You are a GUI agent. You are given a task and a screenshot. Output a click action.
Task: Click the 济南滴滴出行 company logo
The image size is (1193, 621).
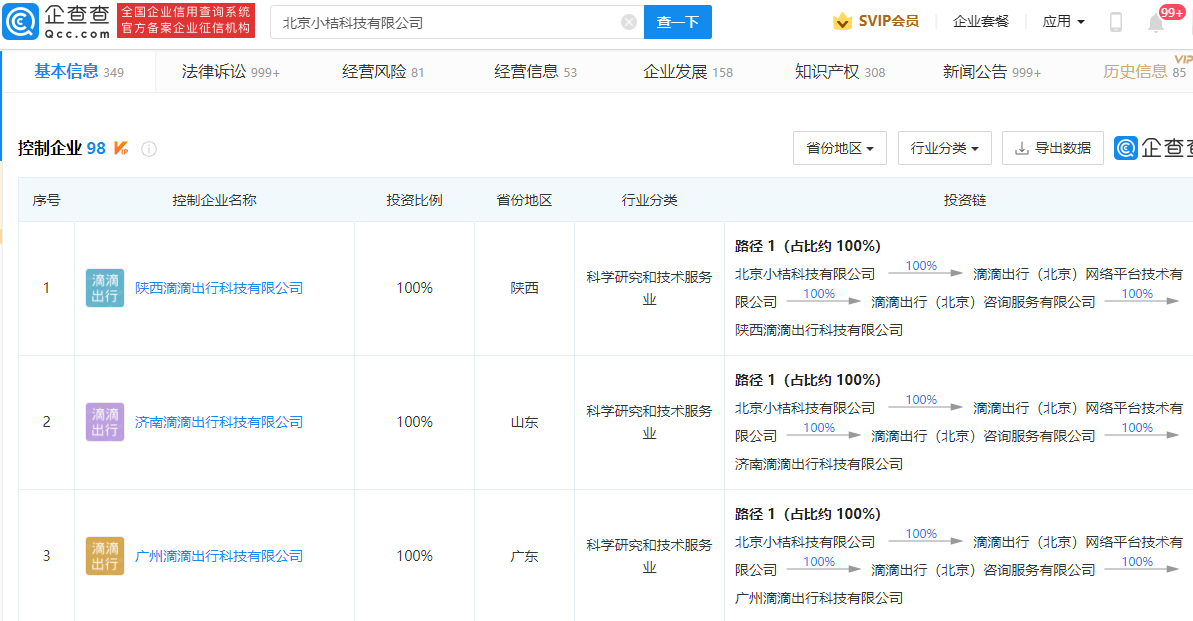[x=105, y=422]
